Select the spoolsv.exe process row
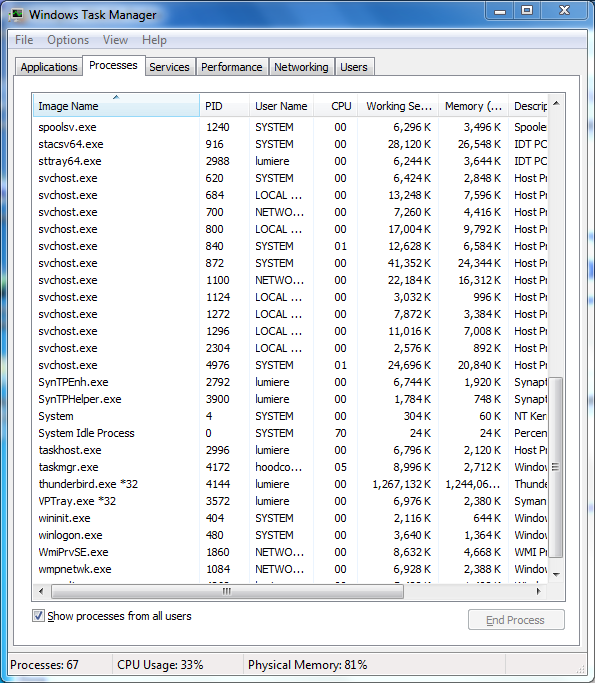This screenshot has width=595, height=683. point(290,127)
